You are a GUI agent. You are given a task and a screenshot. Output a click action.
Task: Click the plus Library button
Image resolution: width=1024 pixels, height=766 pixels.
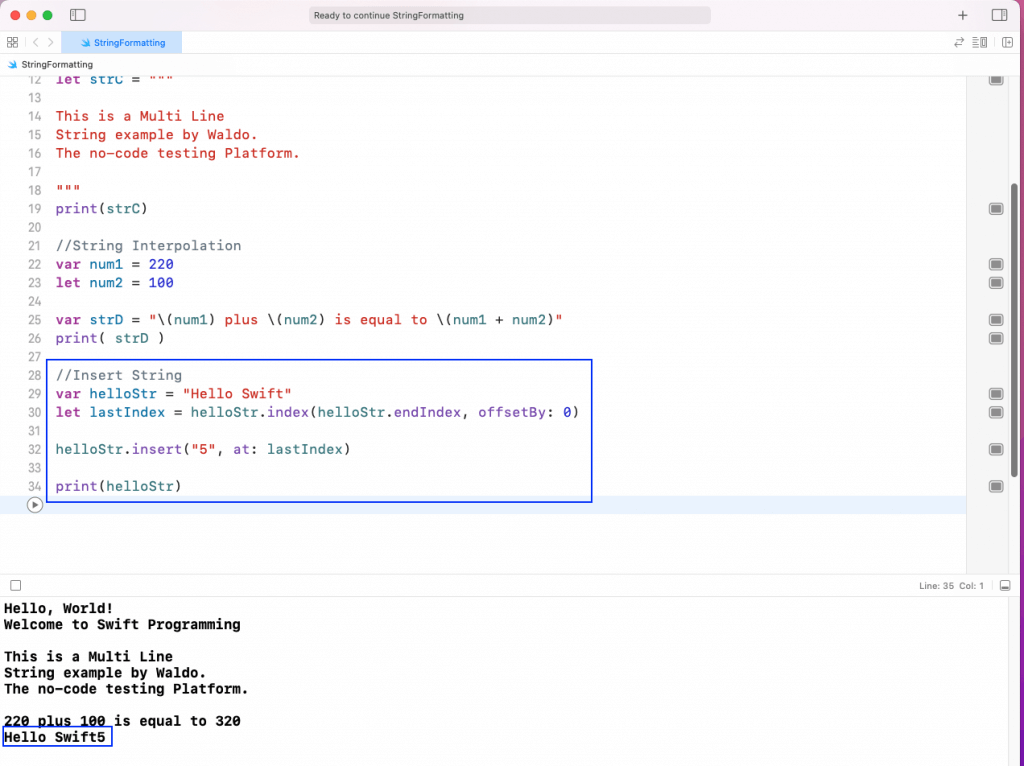point(963,15)
